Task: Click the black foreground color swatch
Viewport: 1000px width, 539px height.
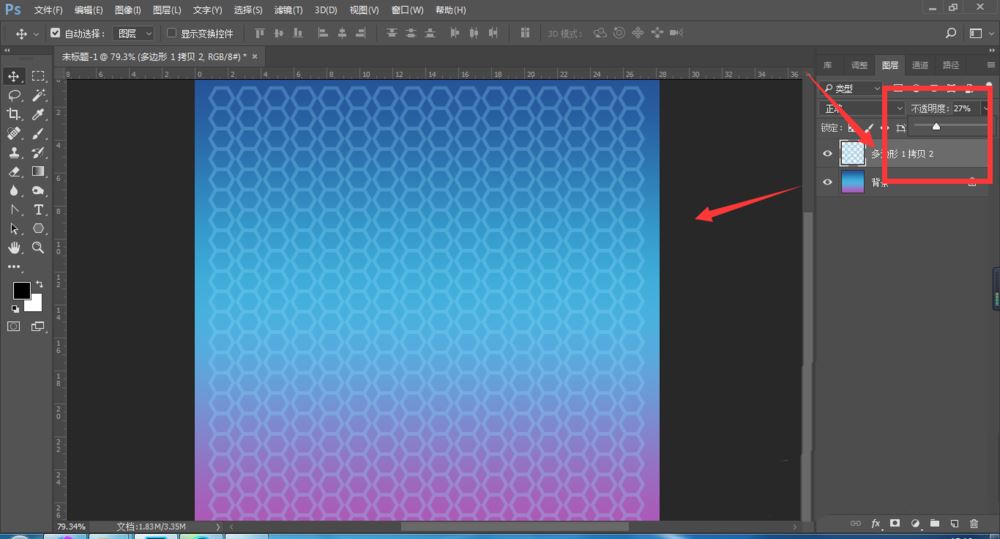Action: [x=21, y=290]
